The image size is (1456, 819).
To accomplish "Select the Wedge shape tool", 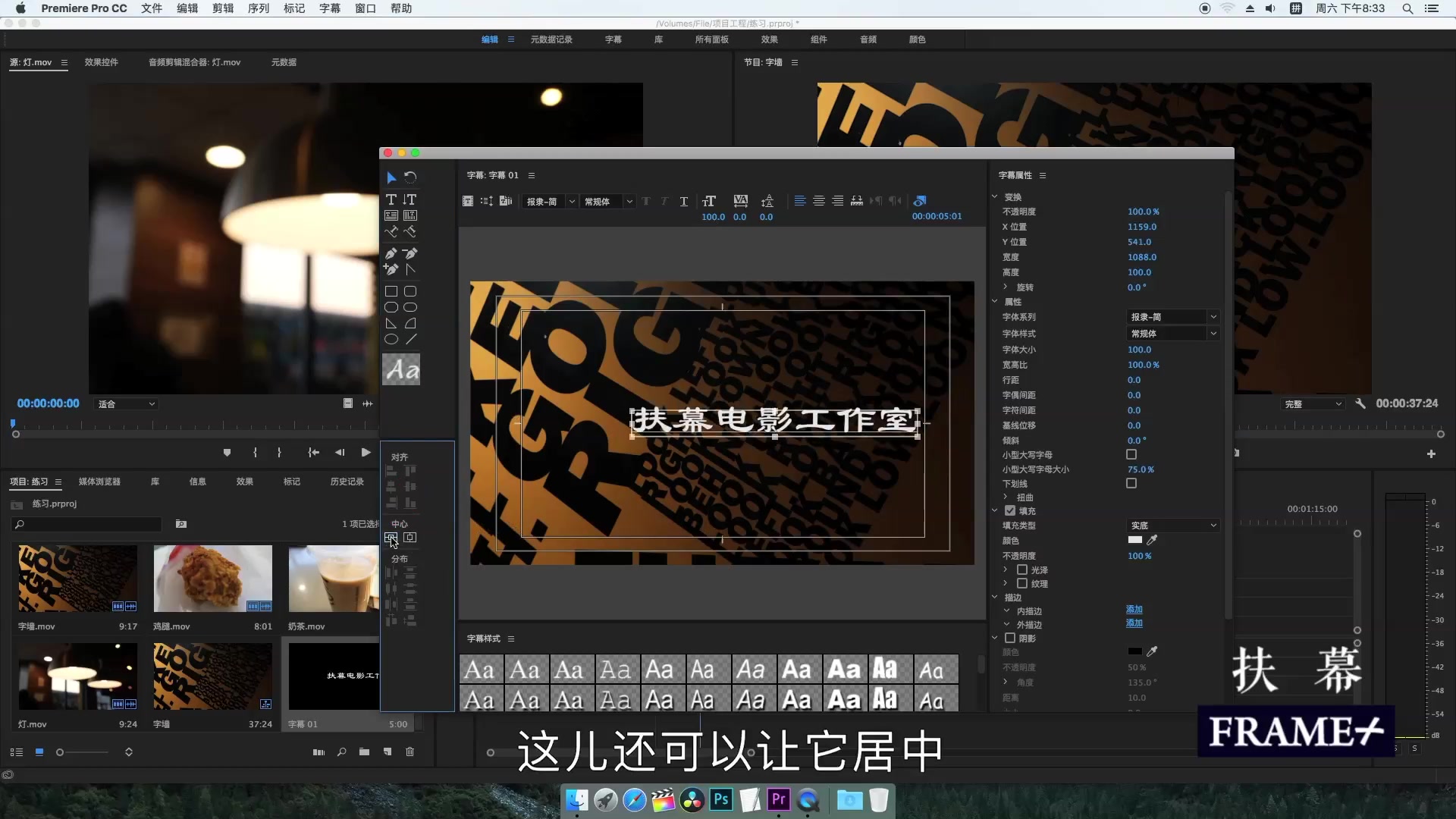I will point(391,323).
